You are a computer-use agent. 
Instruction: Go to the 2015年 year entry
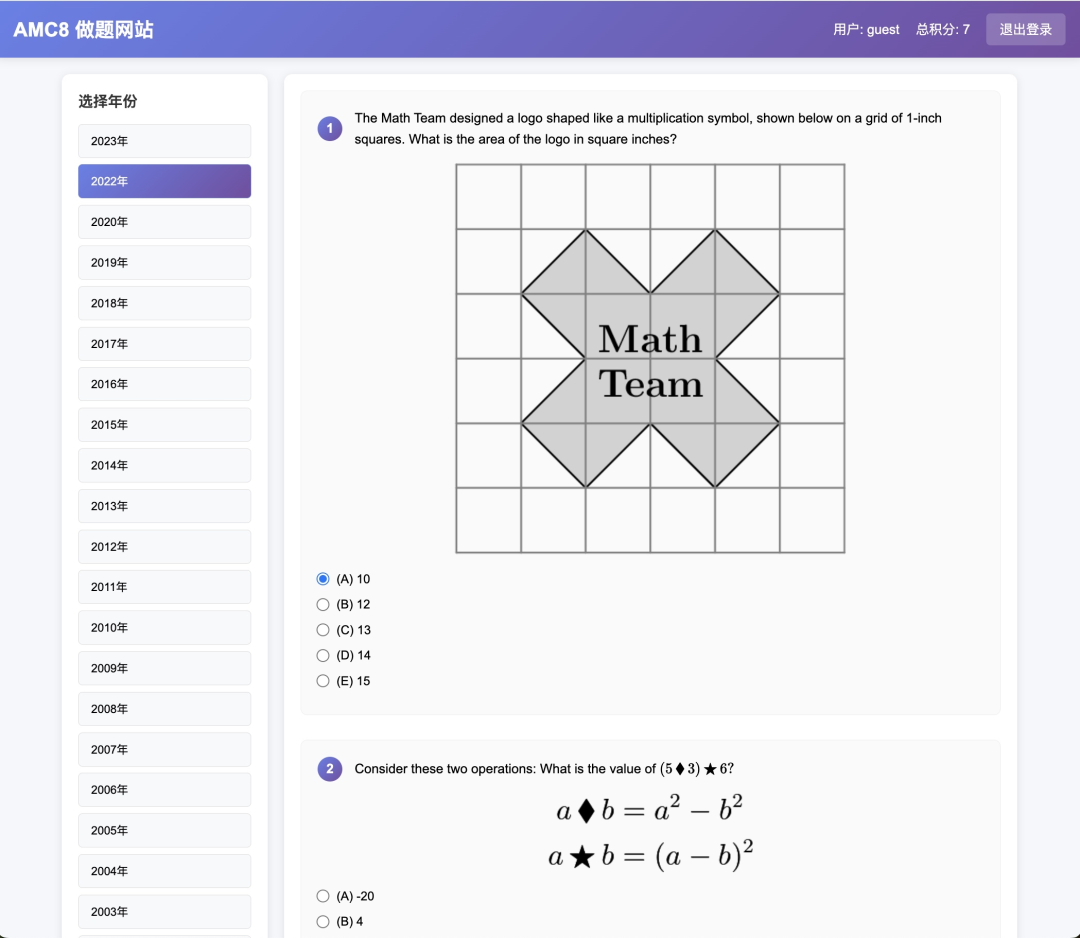[x=164, y=425]
